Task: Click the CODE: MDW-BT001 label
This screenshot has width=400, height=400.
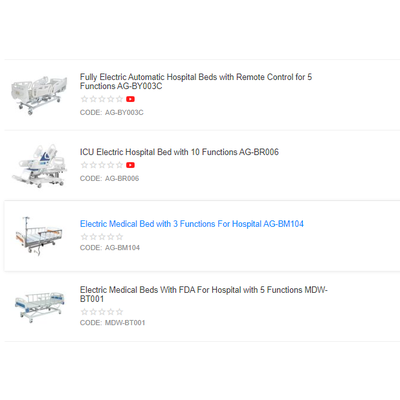Action: [112, 323]
